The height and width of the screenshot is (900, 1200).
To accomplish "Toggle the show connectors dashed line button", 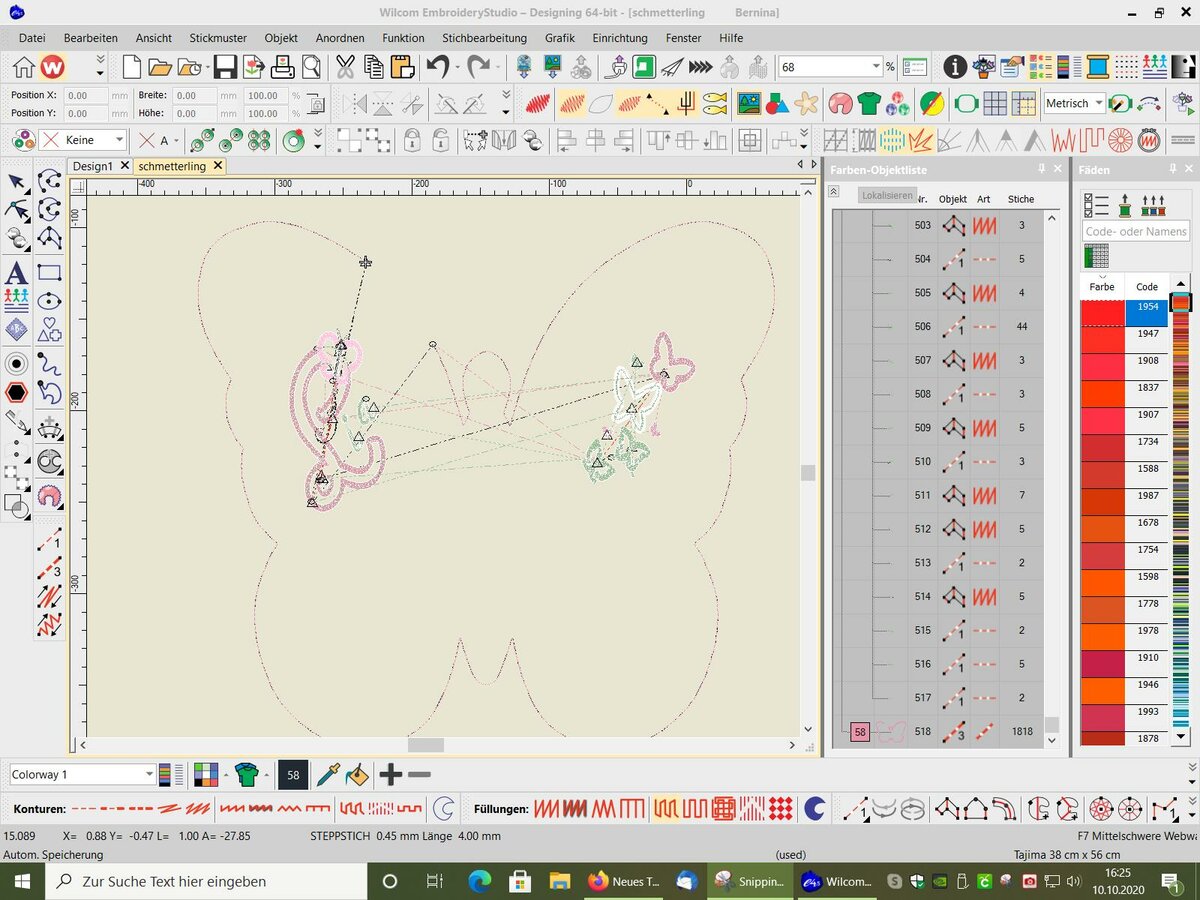I will [656, 104].
